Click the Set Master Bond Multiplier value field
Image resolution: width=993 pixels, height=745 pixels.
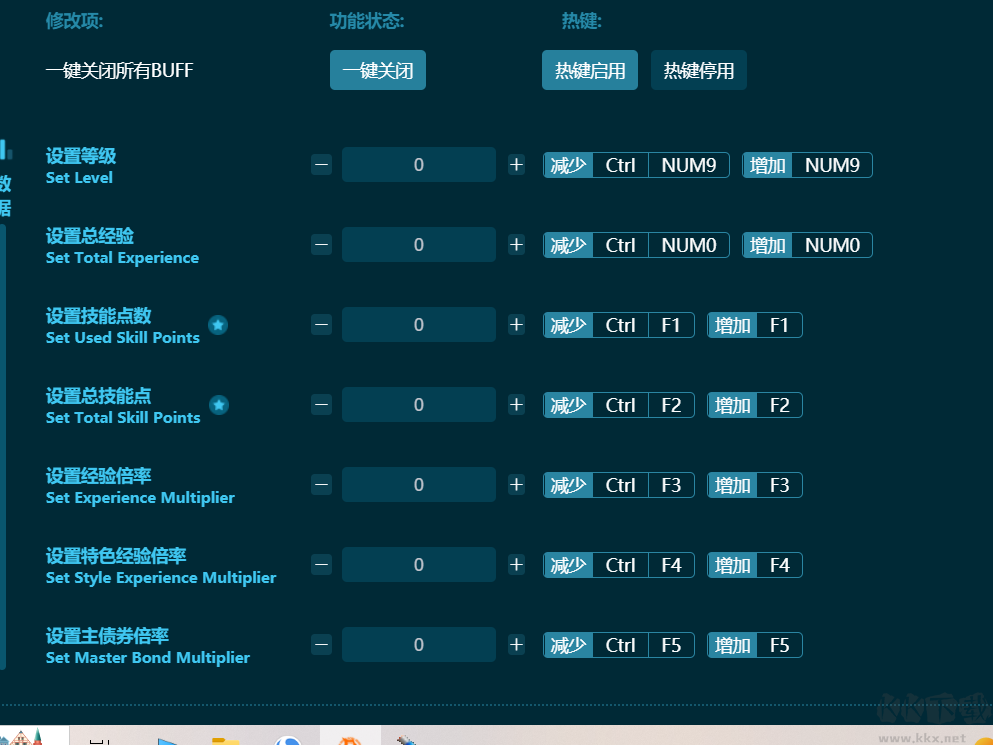pos(419,644)
